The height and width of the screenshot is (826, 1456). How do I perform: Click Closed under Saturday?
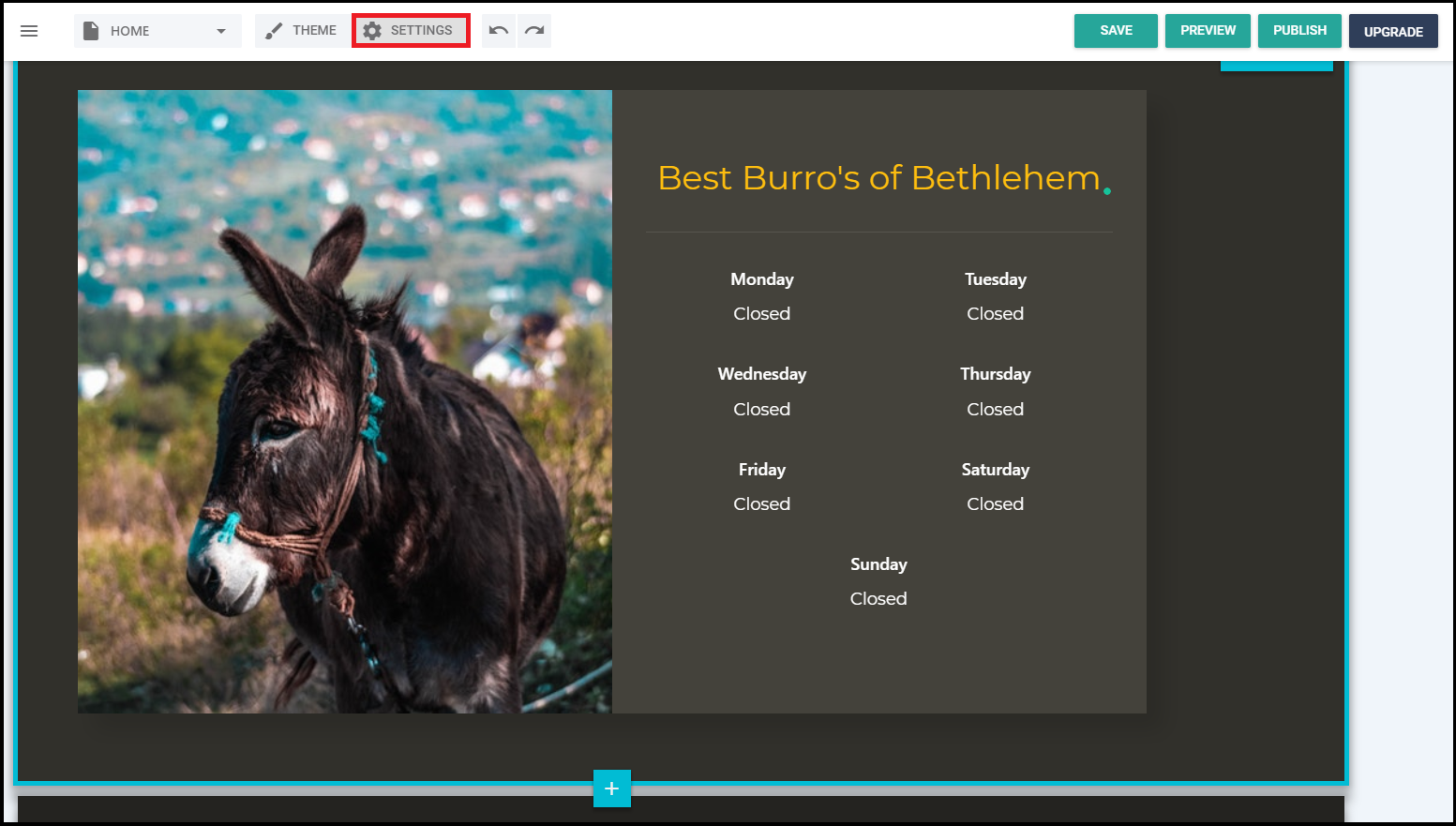pos(996,504)
